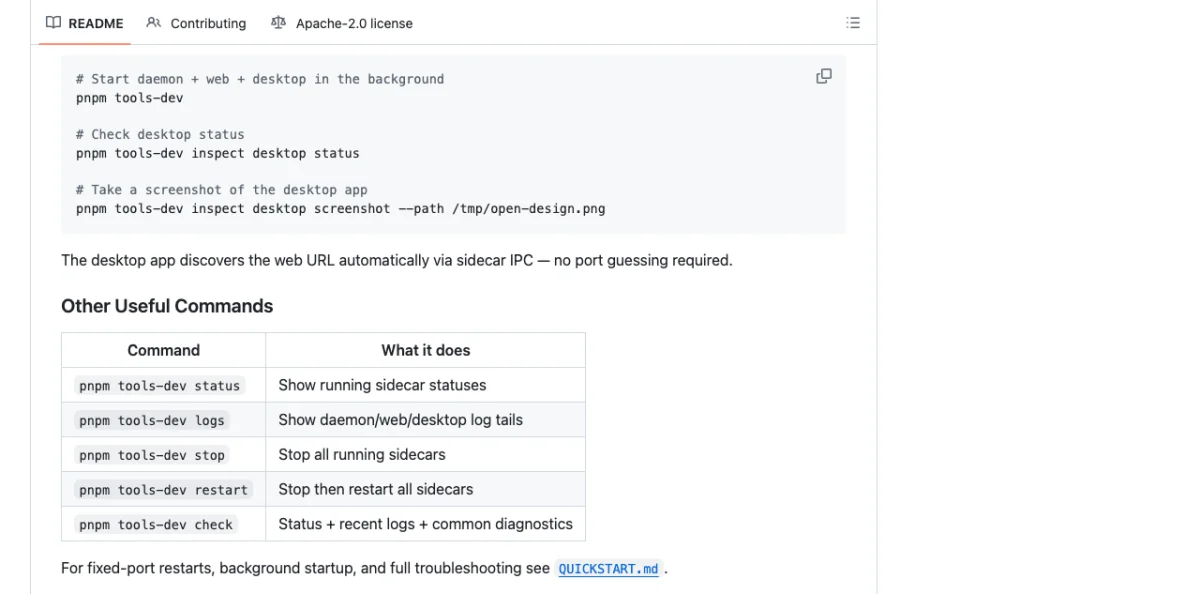Viewport: 1200px width, 594px height.
Task: Copy the code block to clipboard
Action: (824, 76)
